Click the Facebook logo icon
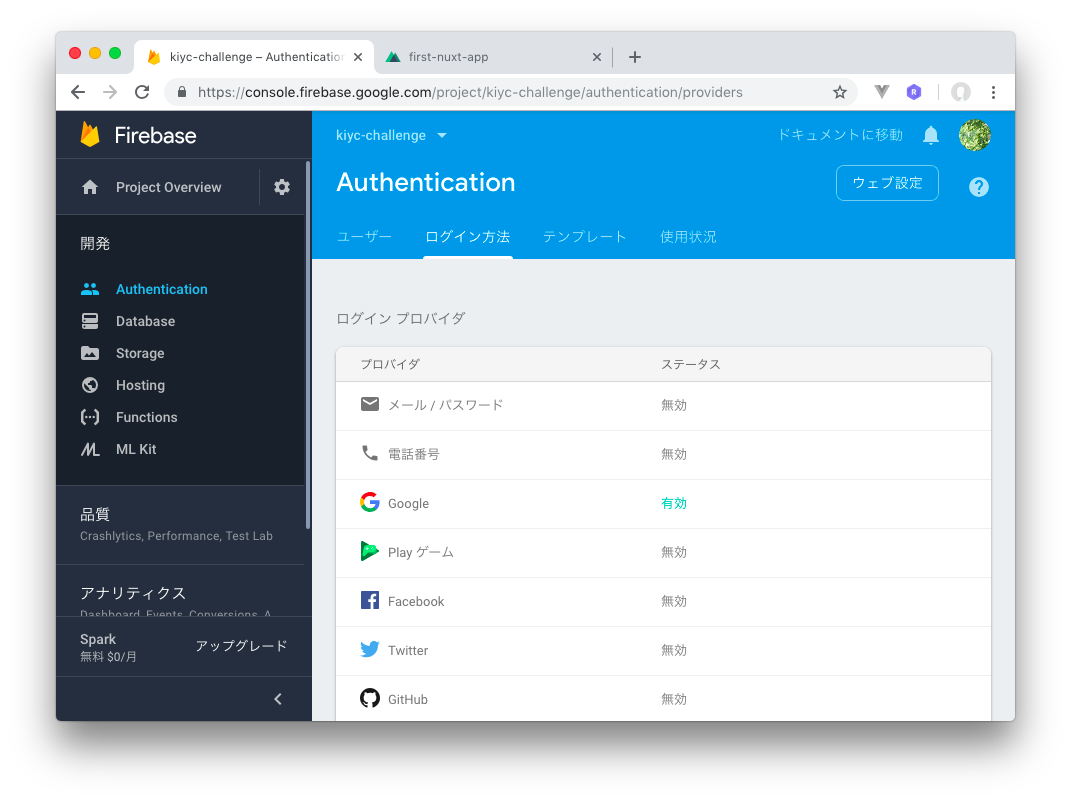Screen dimensions: 1071x801 click(370, 600)
